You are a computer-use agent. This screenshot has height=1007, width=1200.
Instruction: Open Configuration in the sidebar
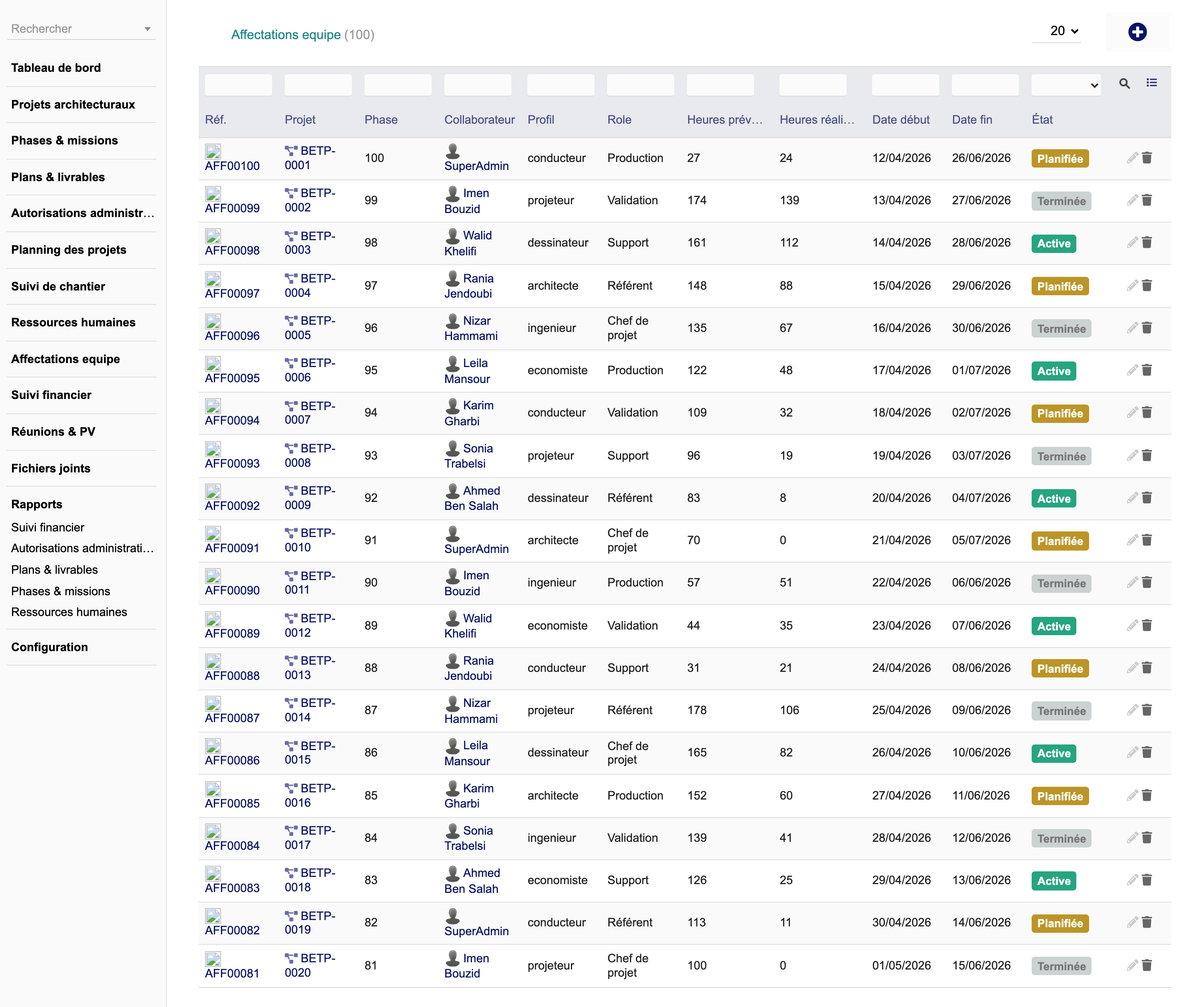49,647
